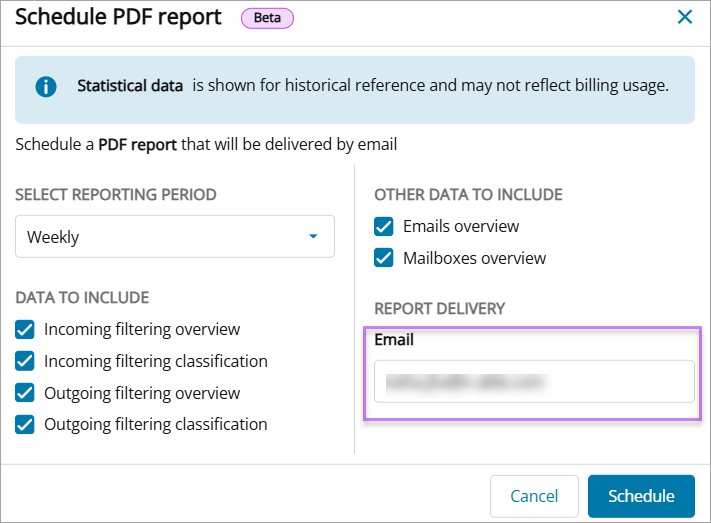
Task: Click the purple Beta badge
Action: coord(267,17)
